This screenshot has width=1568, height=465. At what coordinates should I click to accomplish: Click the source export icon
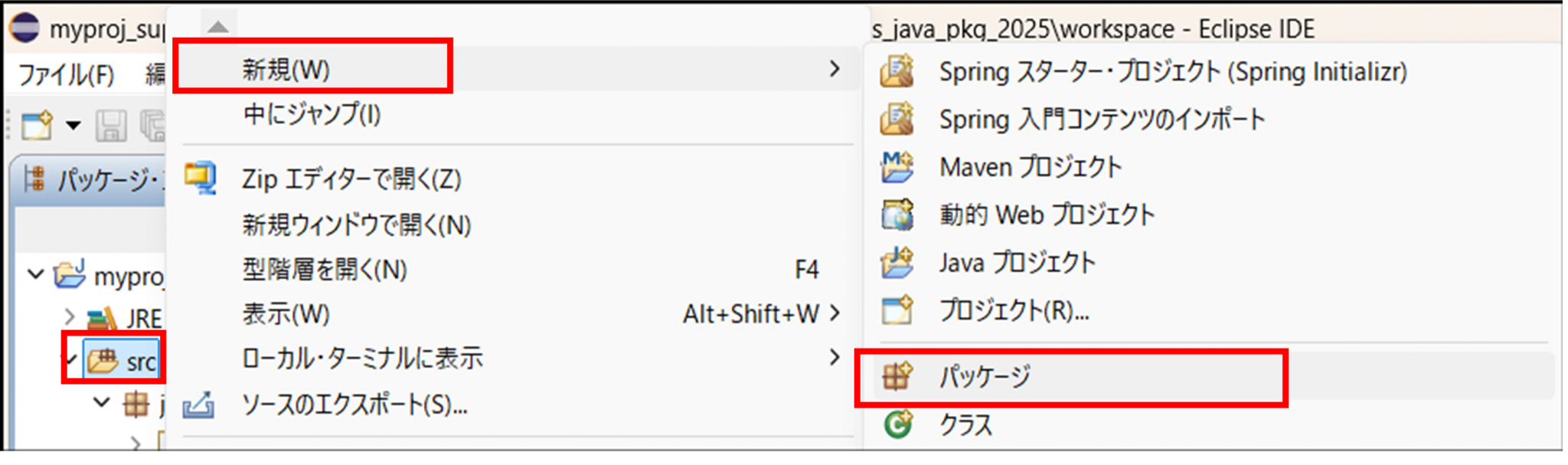click(x=198, y=404)
